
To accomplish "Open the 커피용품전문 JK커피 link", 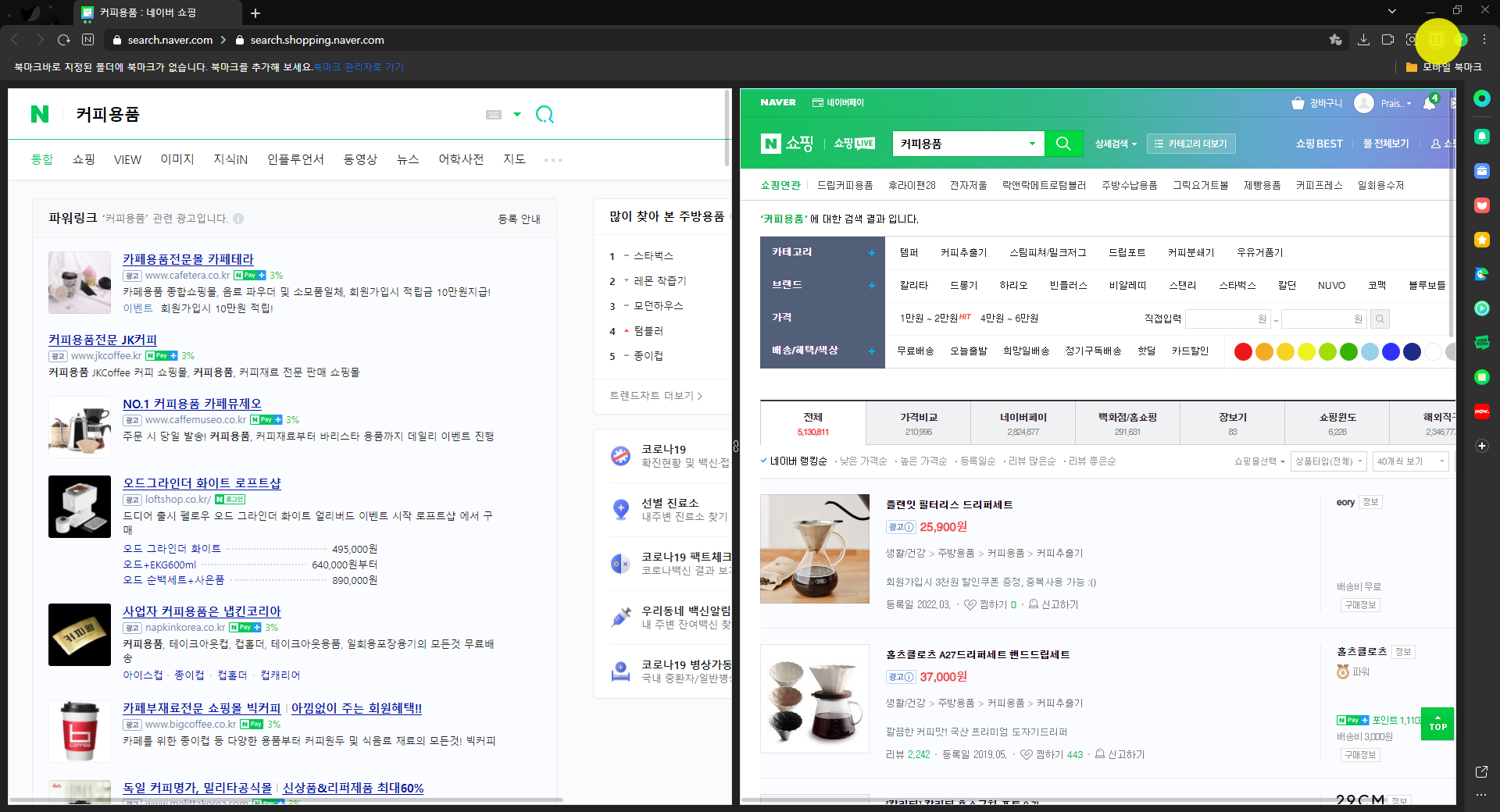I will [x=102, y=340].
